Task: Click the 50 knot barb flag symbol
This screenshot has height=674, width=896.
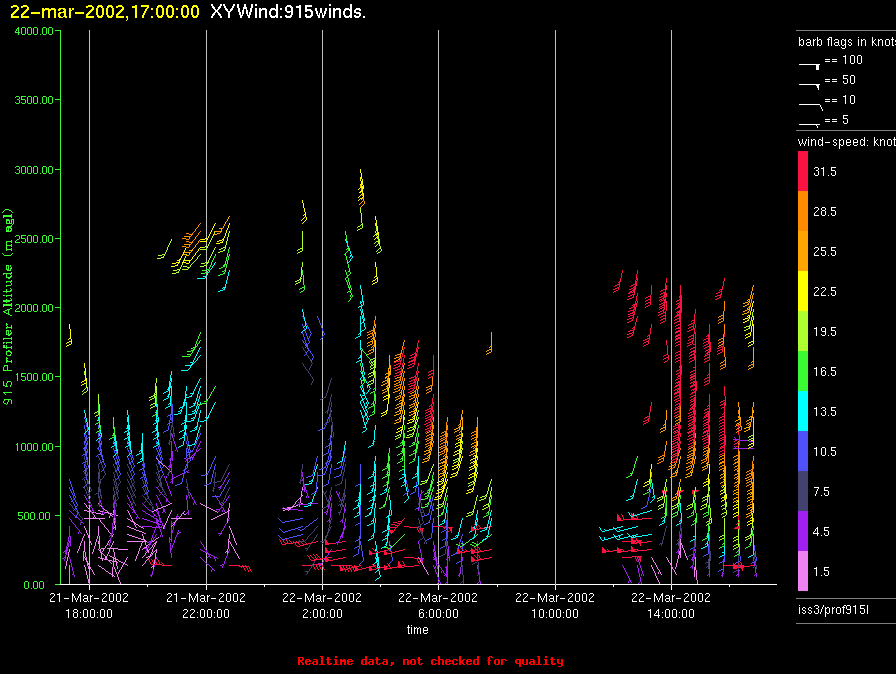Action: (809, 84)
